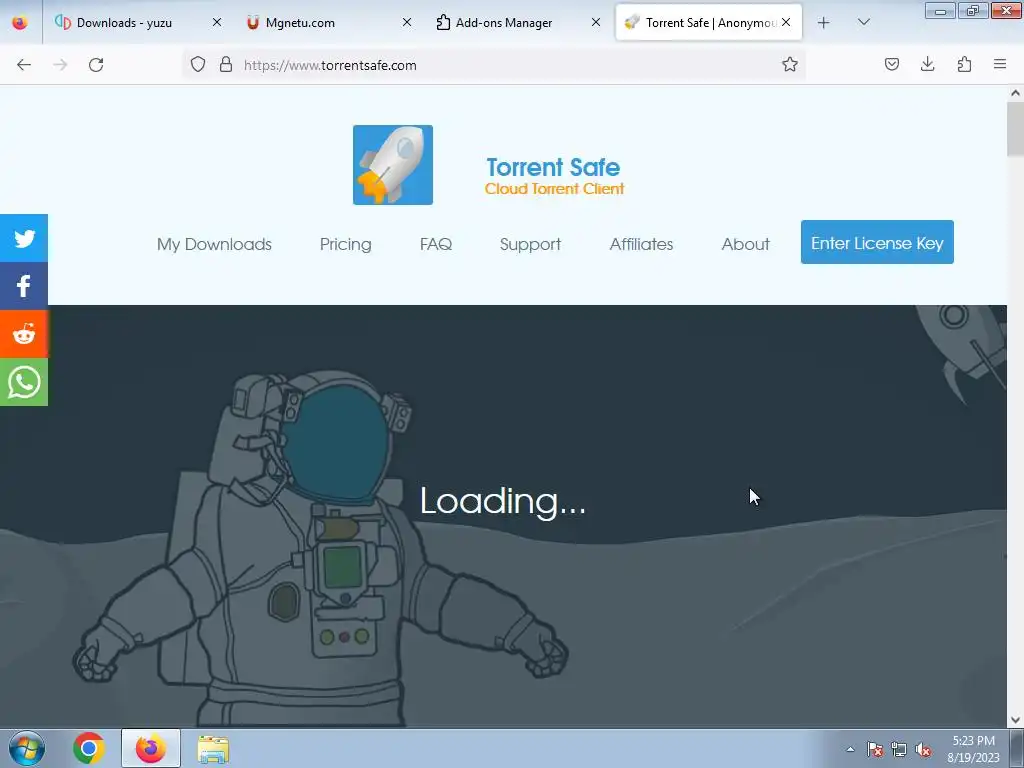Image resolution: width=1024 pixels, height=768 pixels.
Task: Open the Windows Start menu
Action: tap(27, 748)
